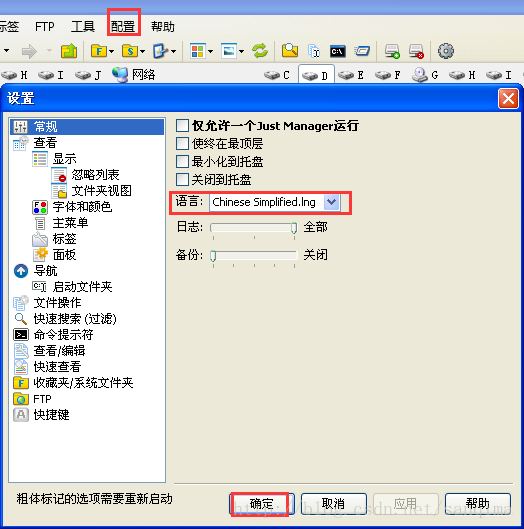This screenshot has width=524, height=529.
Task: Enable 关闭到托盘 checkbox
Action: point(182,179)
